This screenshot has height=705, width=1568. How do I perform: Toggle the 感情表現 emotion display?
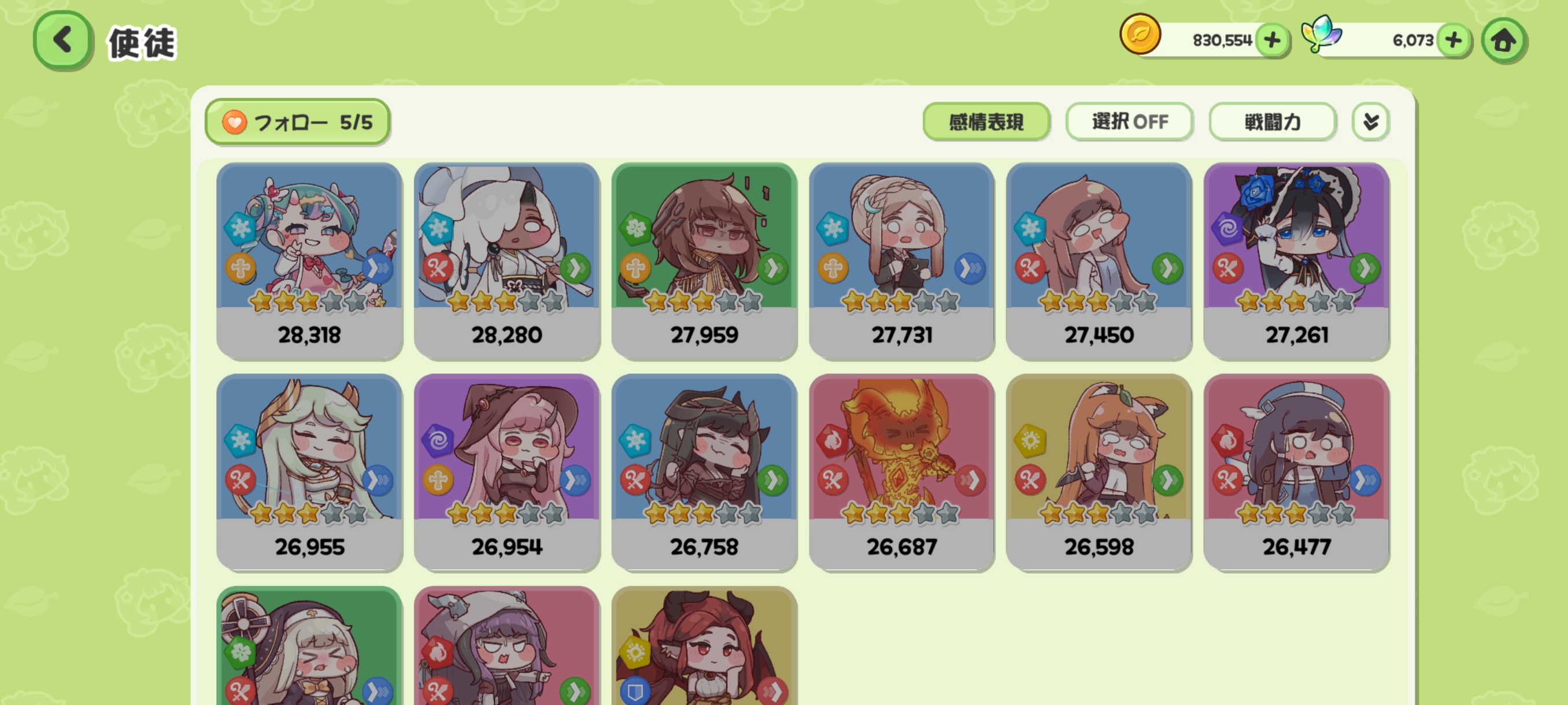click(x=986, y=122)
